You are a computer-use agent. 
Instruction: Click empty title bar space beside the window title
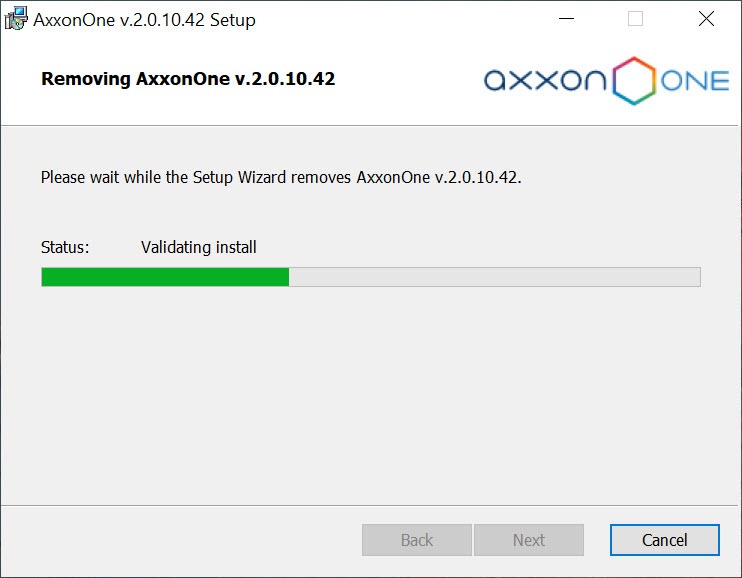click(400, 20)
